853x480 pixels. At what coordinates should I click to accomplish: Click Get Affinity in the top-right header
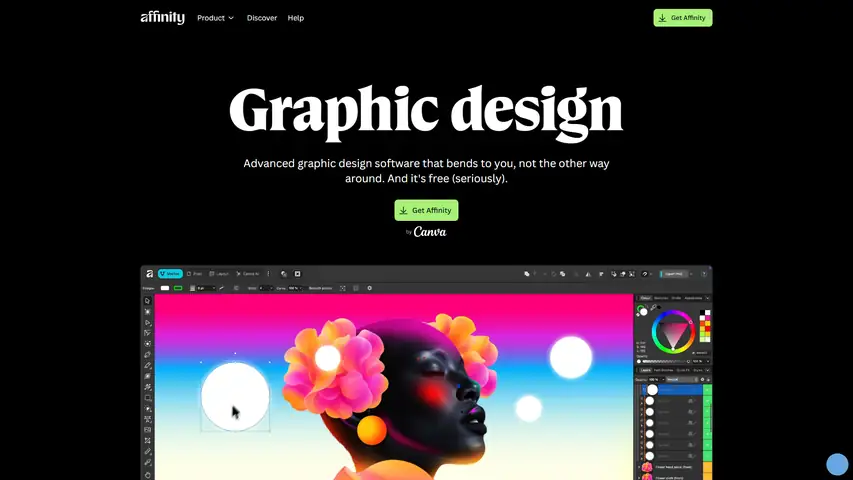pyautogui.click(x=683, y=18)
